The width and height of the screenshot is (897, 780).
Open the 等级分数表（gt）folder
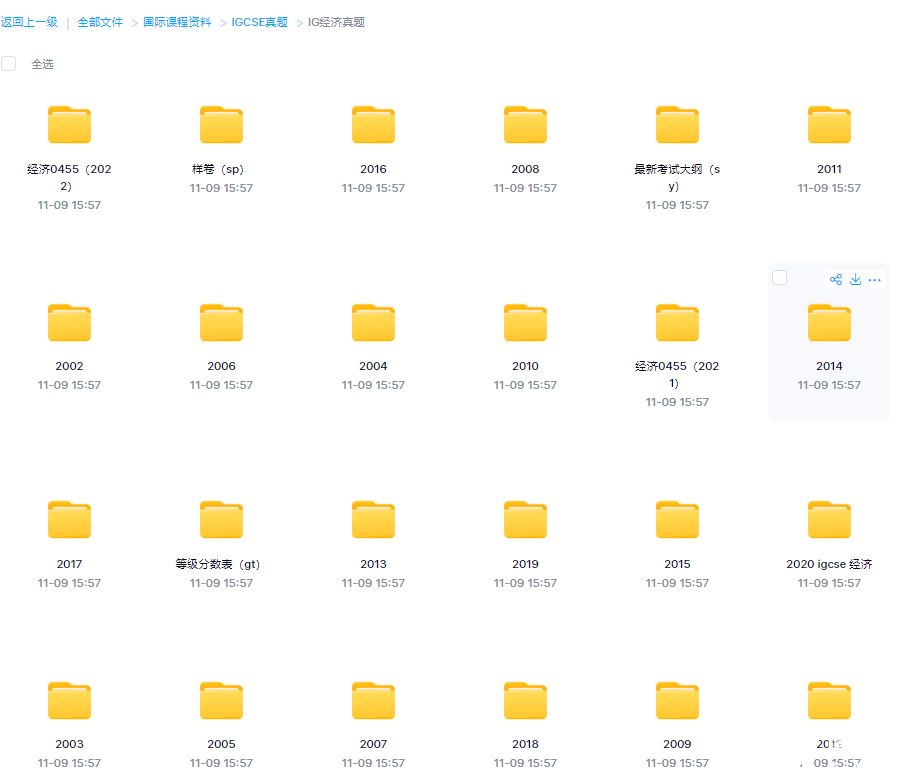pos(221,520)
